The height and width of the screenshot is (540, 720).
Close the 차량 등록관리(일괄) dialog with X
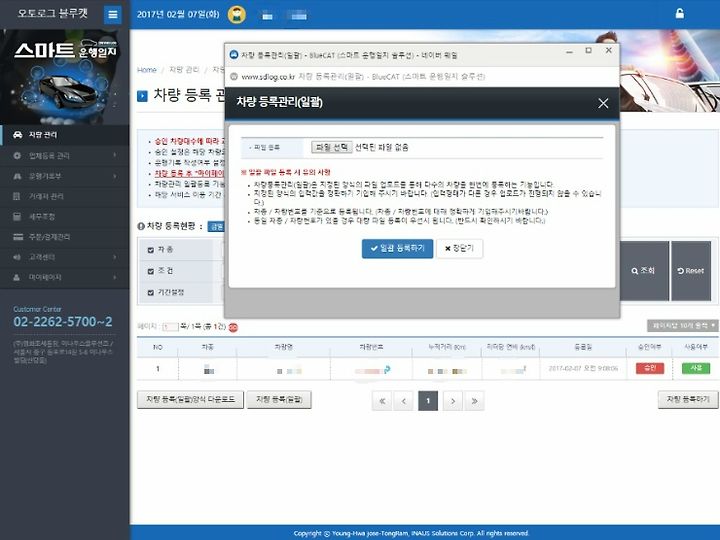(x=603, y=103)
